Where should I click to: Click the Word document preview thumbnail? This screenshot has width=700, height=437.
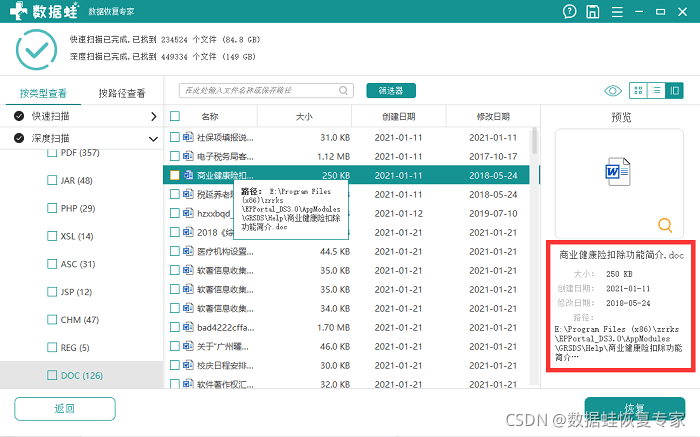[x=618, y=171]
